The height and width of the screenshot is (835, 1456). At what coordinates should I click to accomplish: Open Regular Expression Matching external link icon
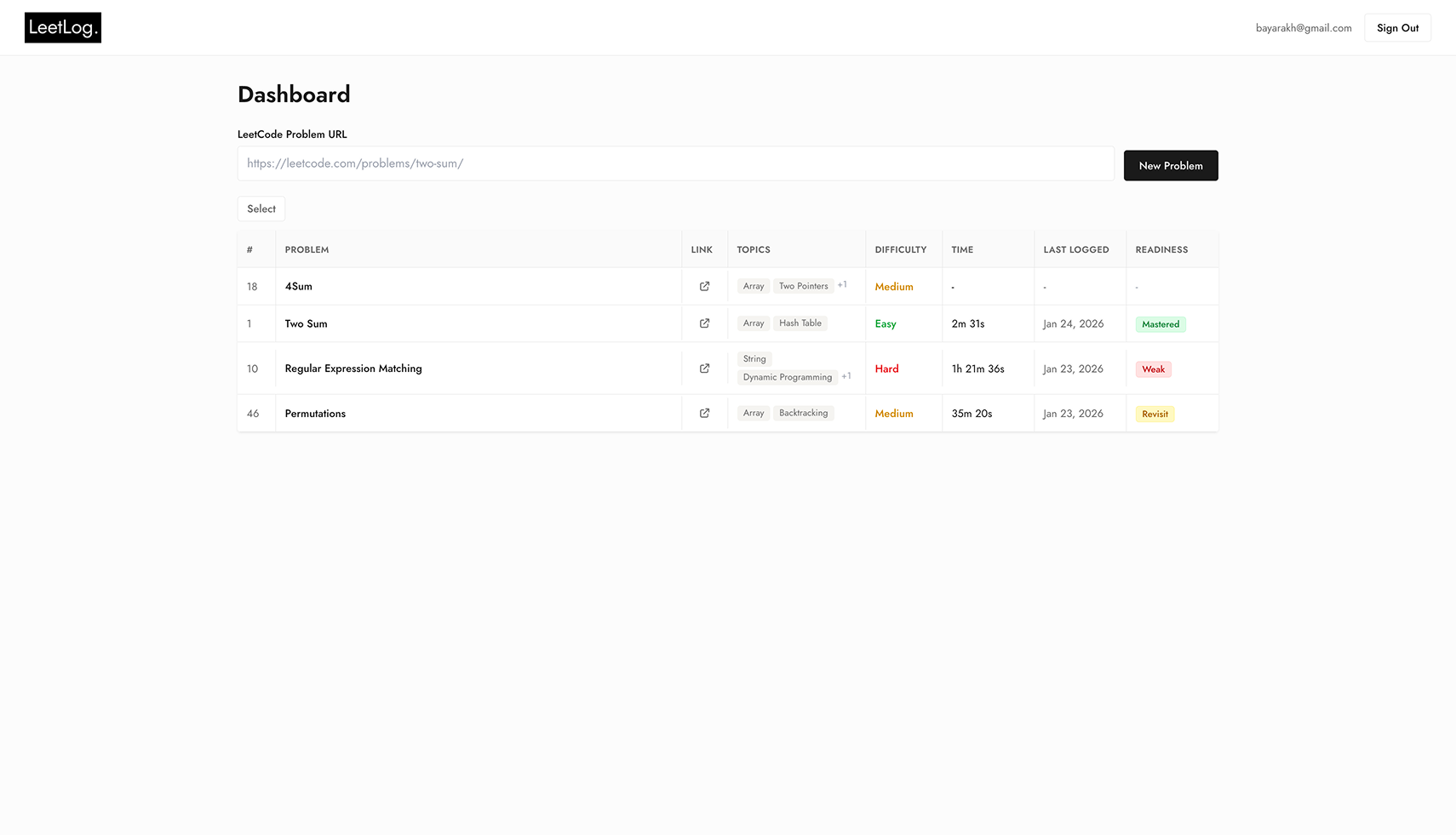tap(704, 368)
